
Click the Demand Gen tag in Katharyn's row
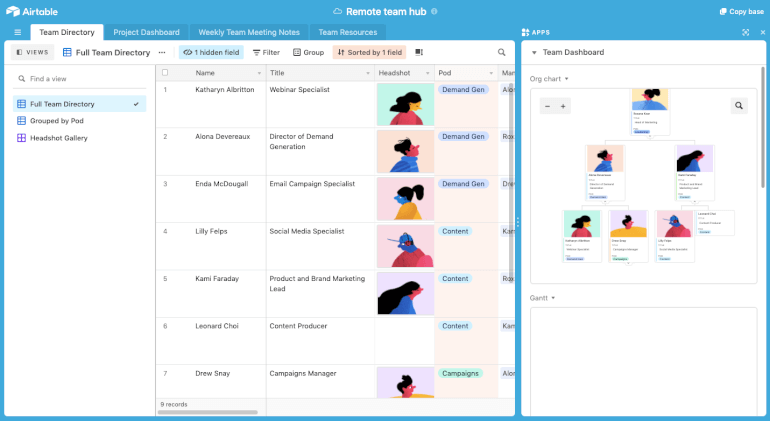[x=463, y=89]
